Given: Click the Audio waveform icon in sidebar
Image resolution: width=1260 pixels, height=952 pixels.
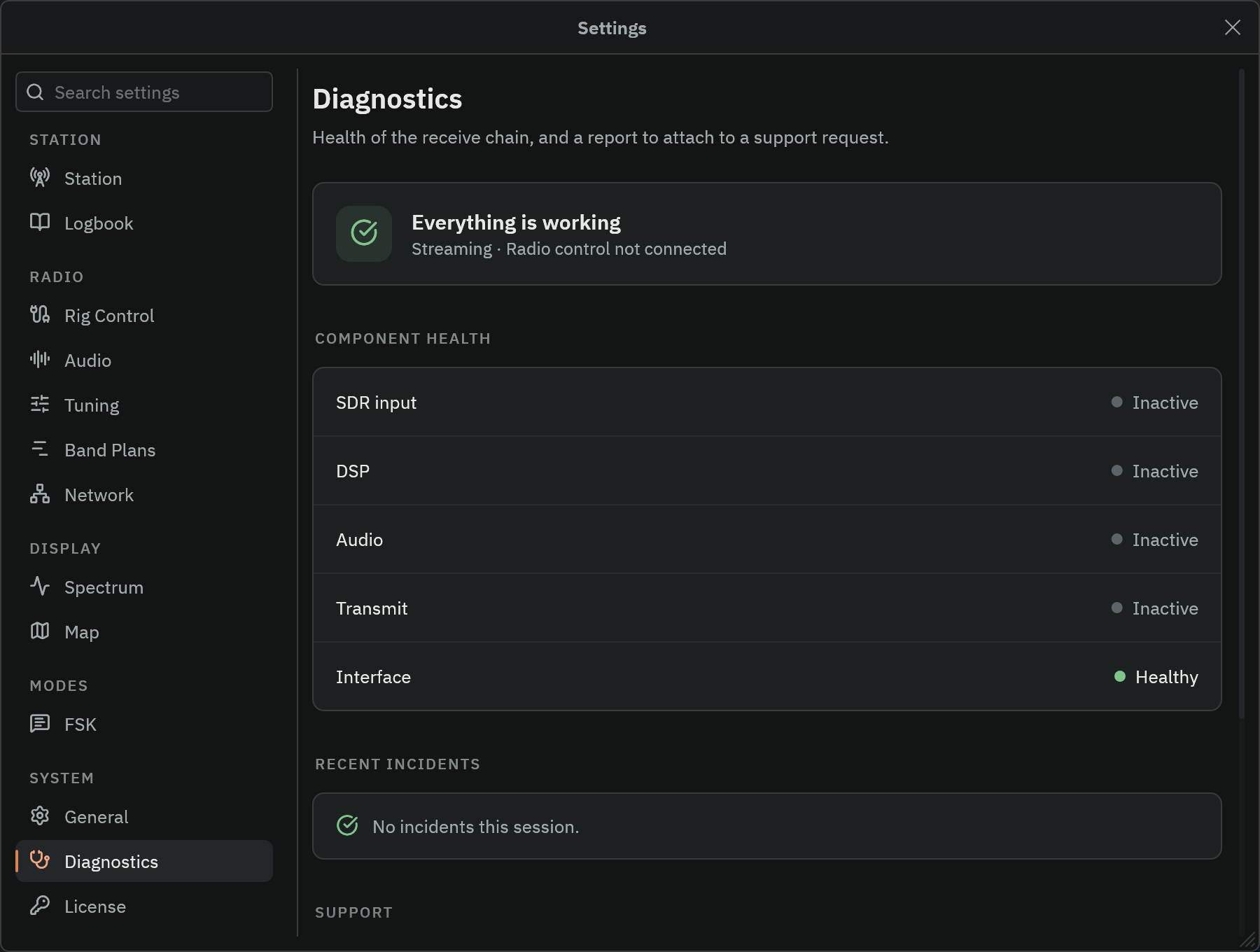Looking at the screenshot, I should 40,360.
